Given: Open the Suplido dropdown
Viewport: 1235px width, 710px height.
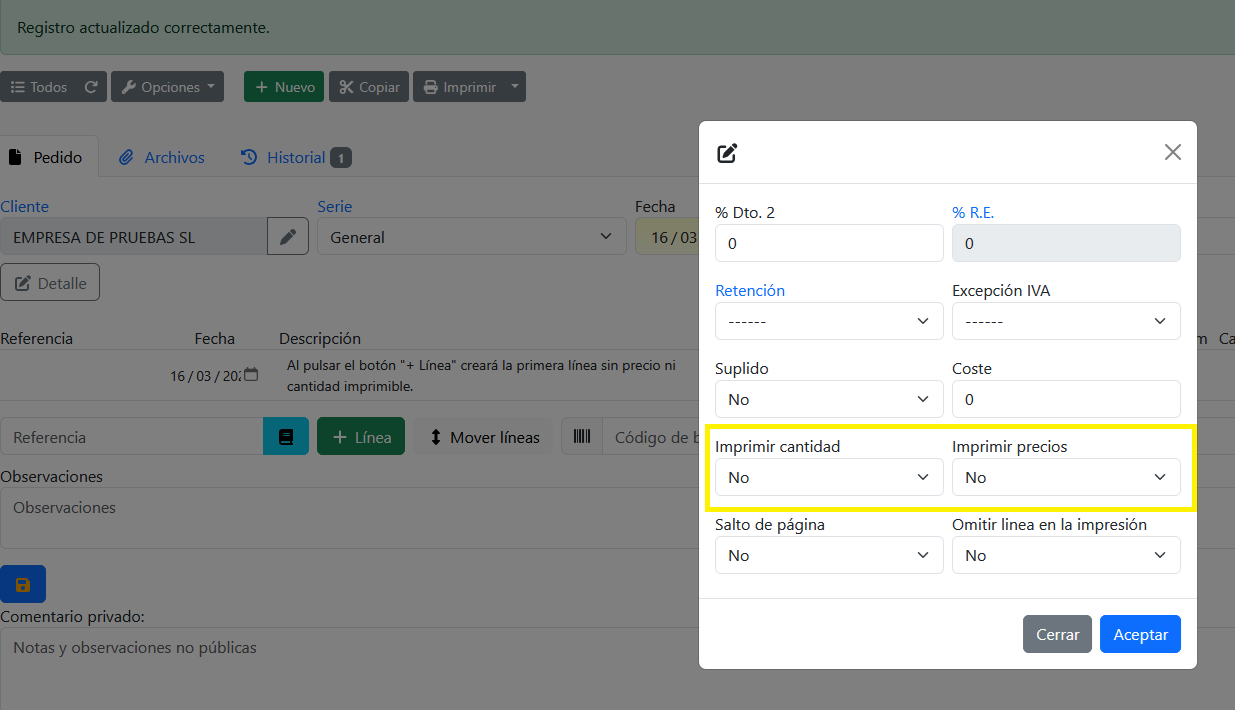Looking at the screenshot, I should (x=828, y=399).
